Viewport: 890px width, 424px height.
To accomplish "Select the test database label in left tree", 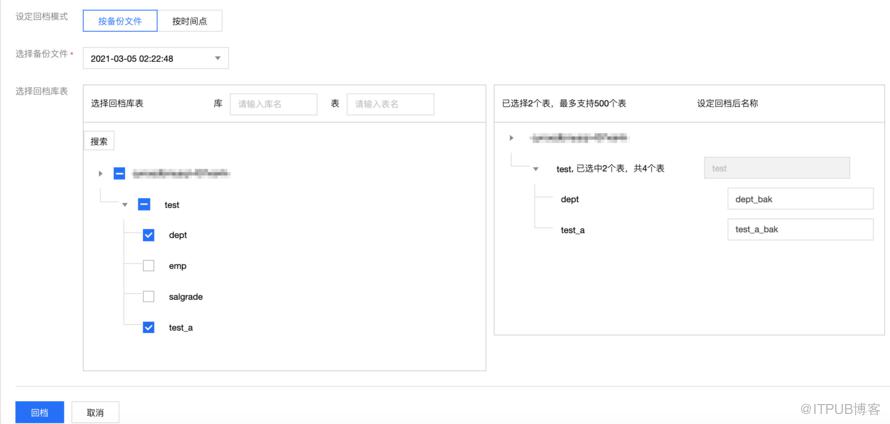I will (x=172, y=205).
